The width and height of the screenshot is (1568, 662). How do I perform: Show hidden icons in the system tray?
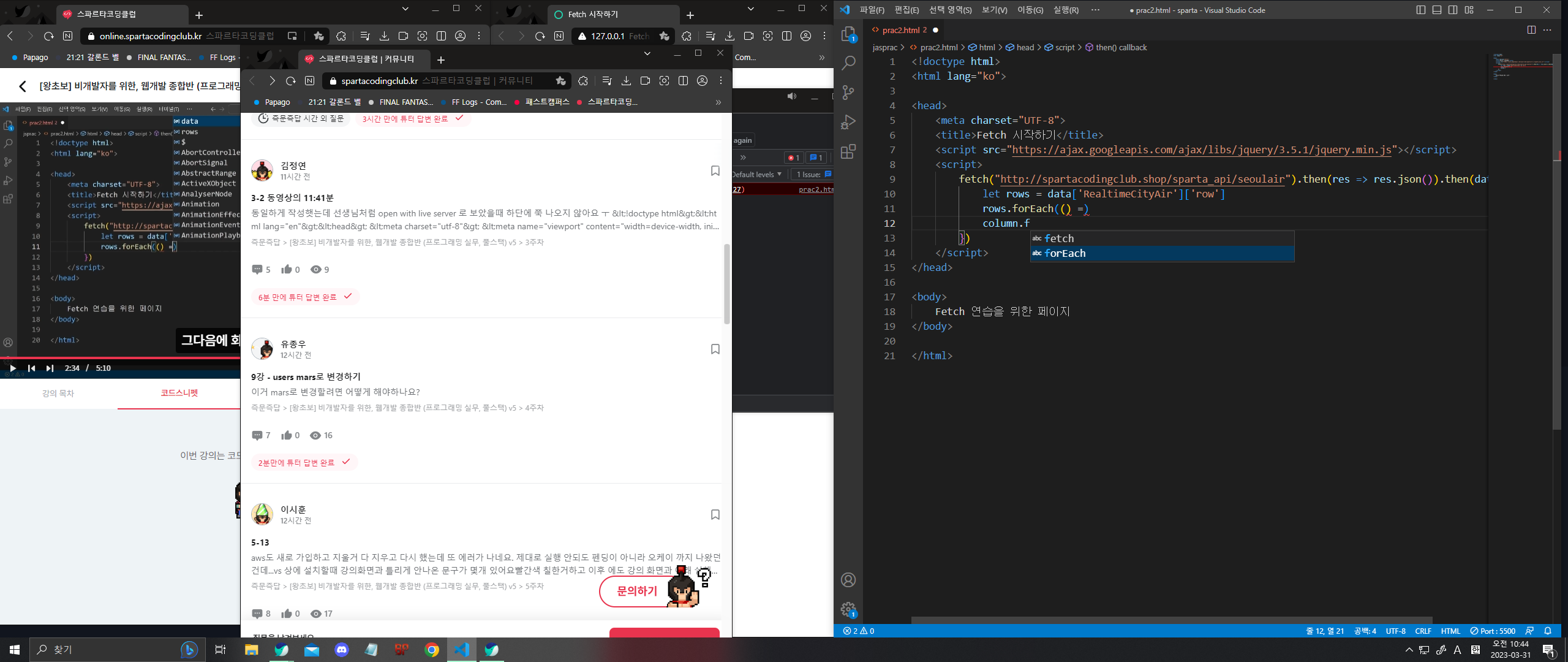1409,650
